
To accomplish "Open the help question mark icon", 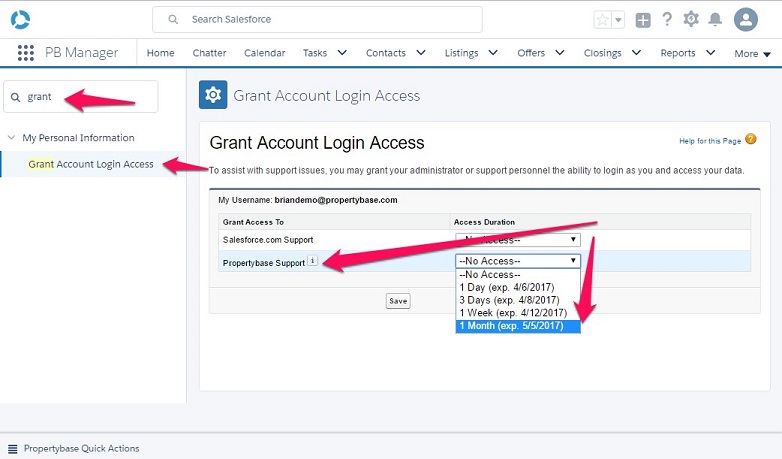I will [x=667, y=19].
